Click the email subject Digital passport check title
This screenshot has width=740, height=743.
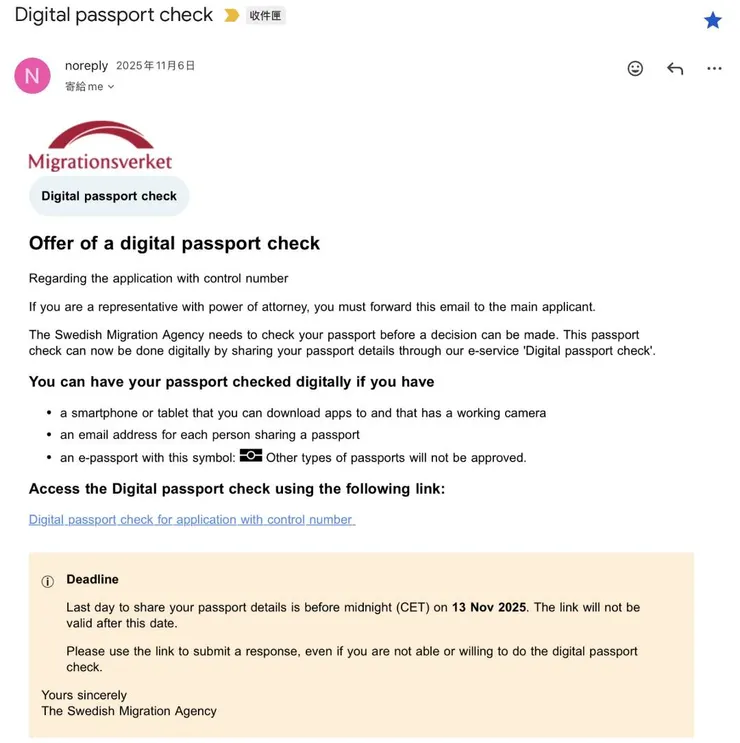pos(114,15)
